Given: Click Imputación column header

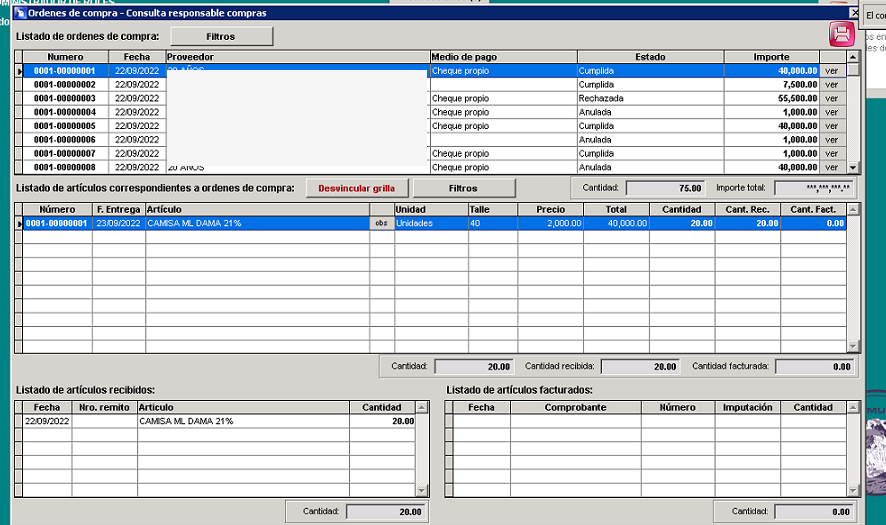Looking at the screenshot, I should click(748, 407).
